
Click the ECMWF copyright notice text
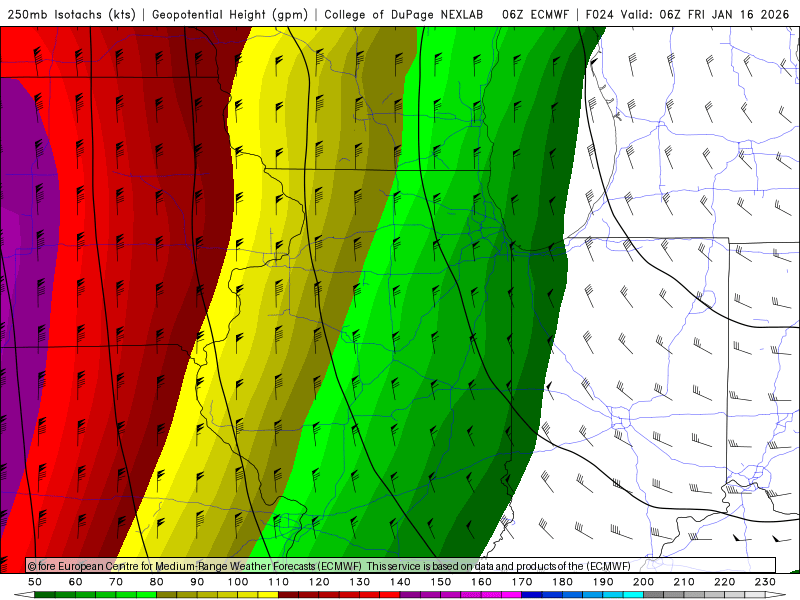pos(329,566)
